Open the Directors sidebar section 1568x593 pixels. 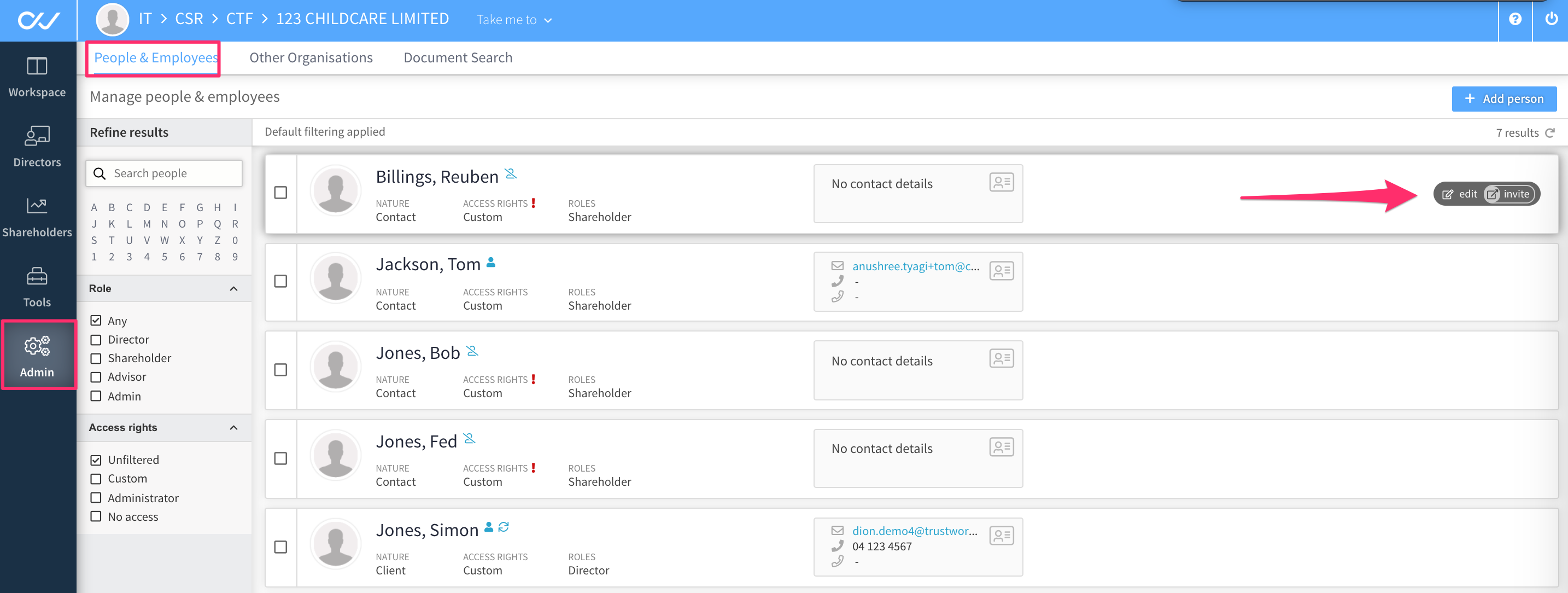(x=37, y=147)
